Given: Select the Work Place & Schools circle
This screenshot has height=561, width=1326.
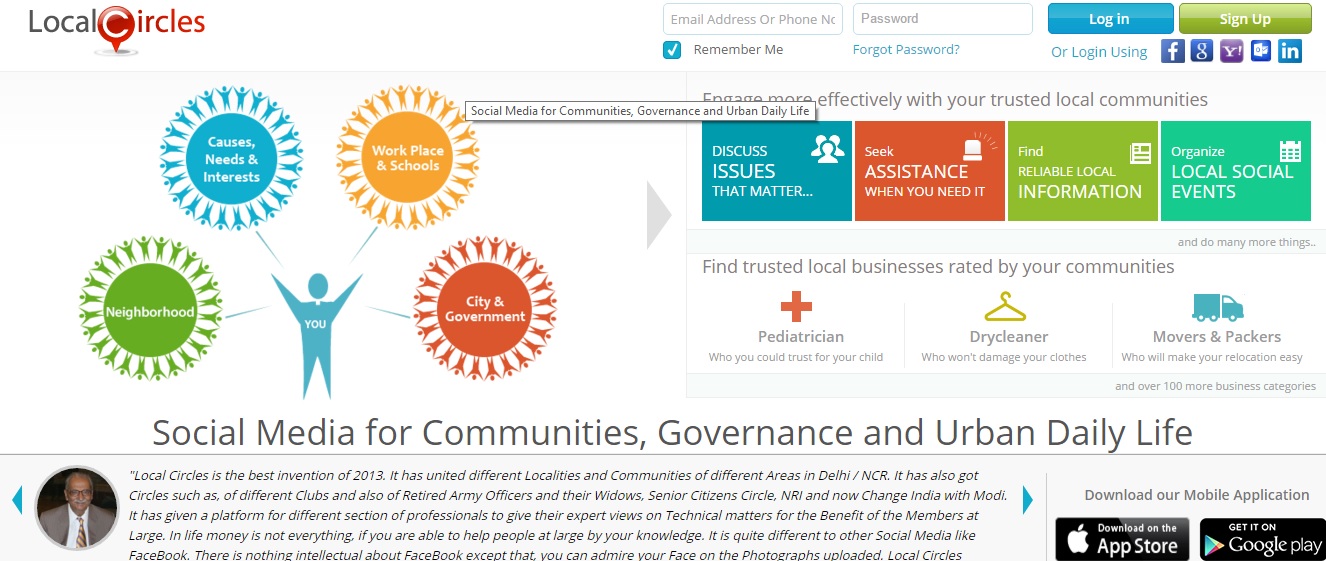Looking at the screenshot, I should coord(408,158).
